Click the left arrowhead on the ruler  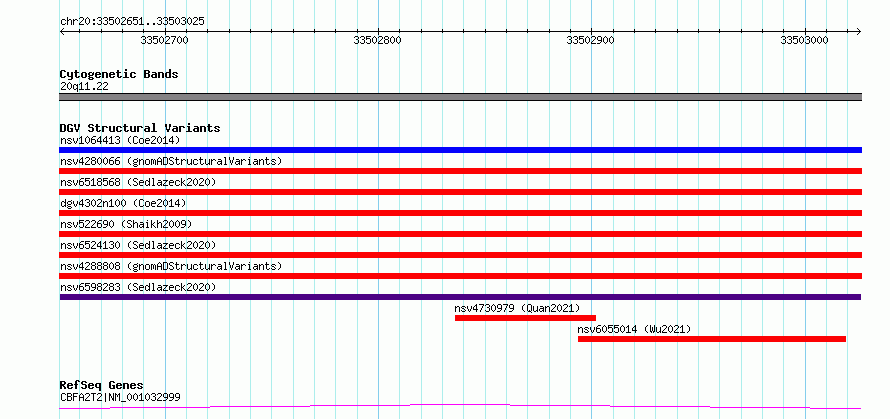62,31
